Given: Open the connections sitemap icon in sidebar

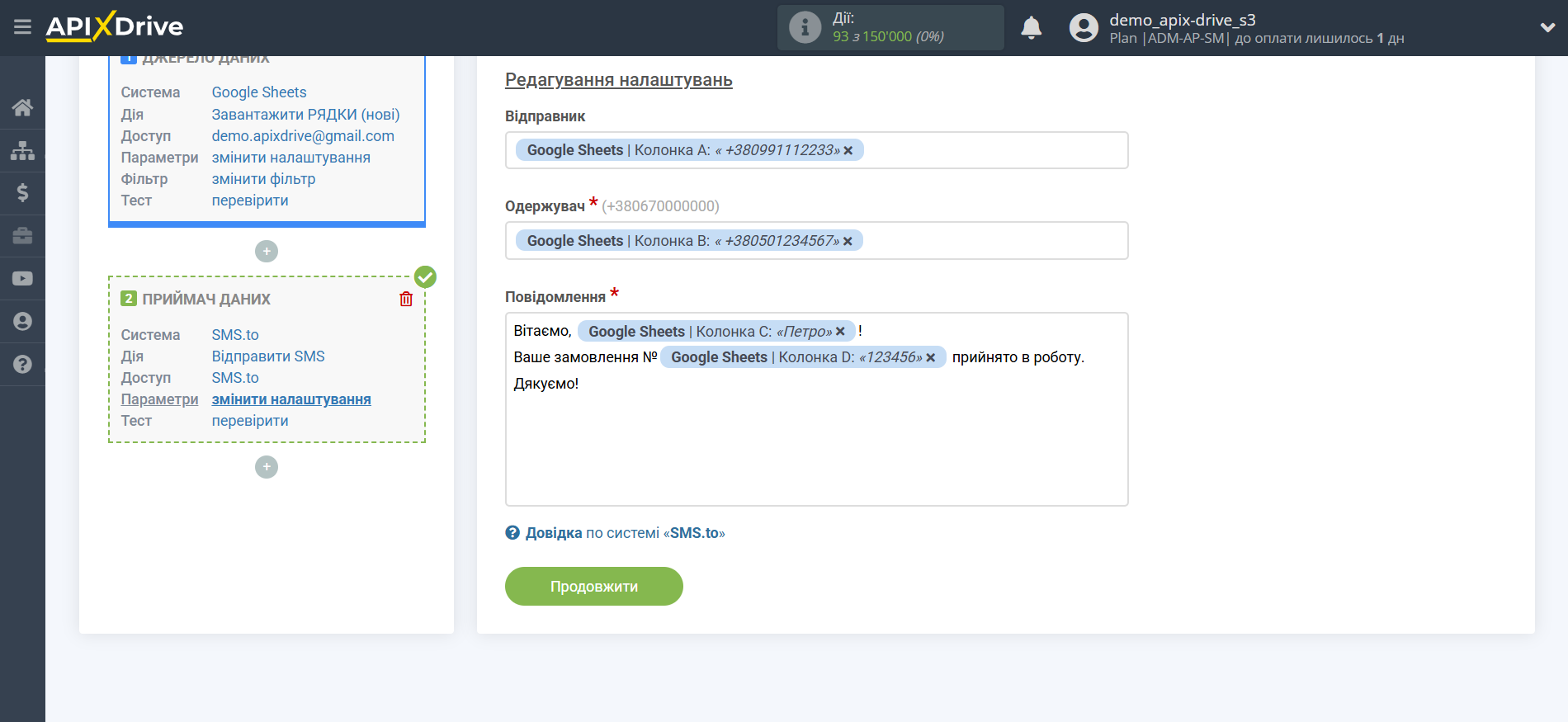Looking at the screenshot, I should coord(22,150).
